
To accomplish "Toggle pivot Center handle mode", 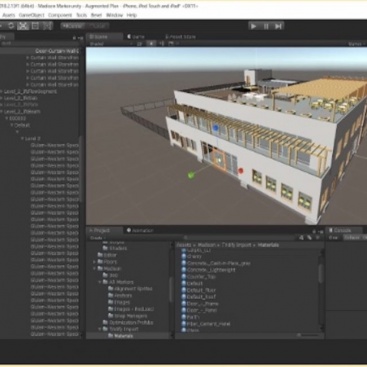I will point(73,26).
